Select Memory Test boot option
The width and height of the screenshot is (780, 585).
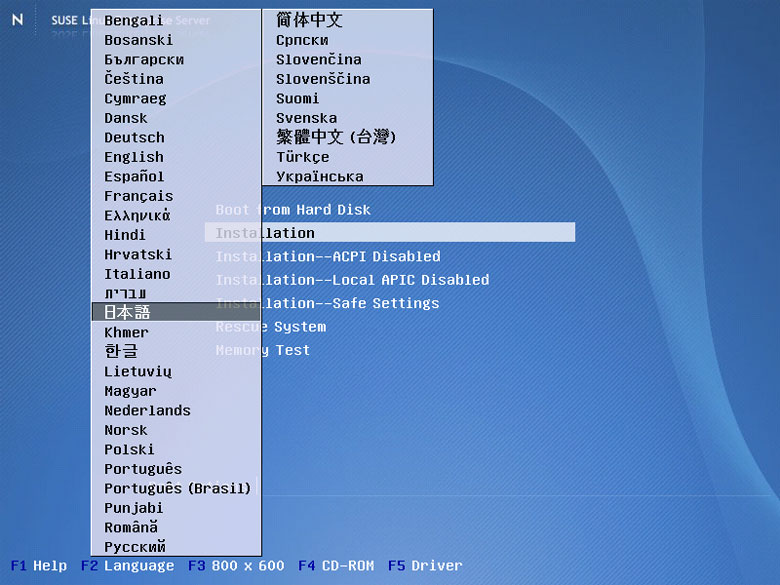pyautogui.click(x=263, y=350)
